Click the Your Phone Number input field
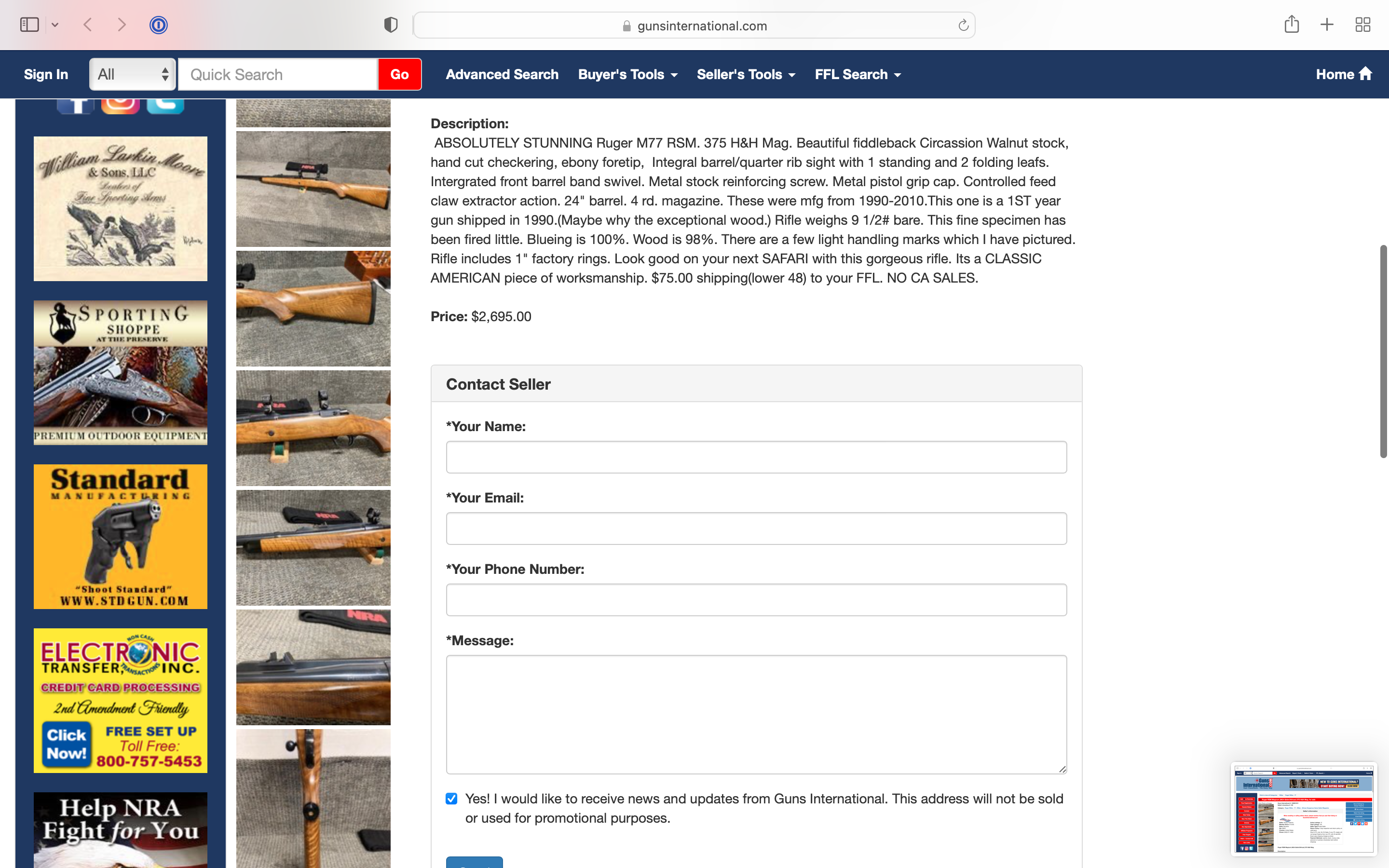 coord(757,600)
